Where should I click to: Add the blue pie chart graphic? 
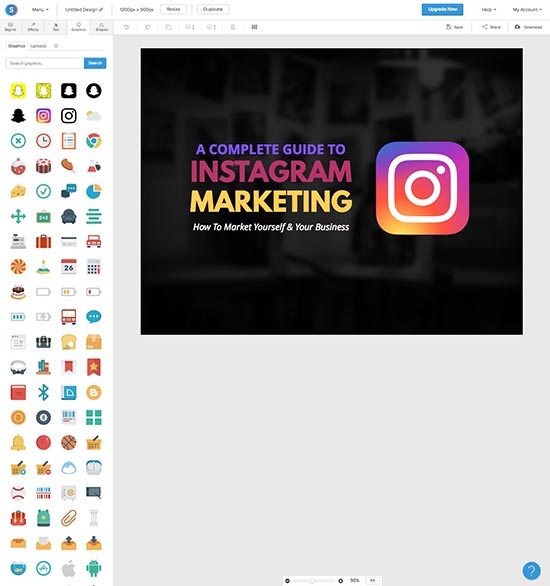94,191
